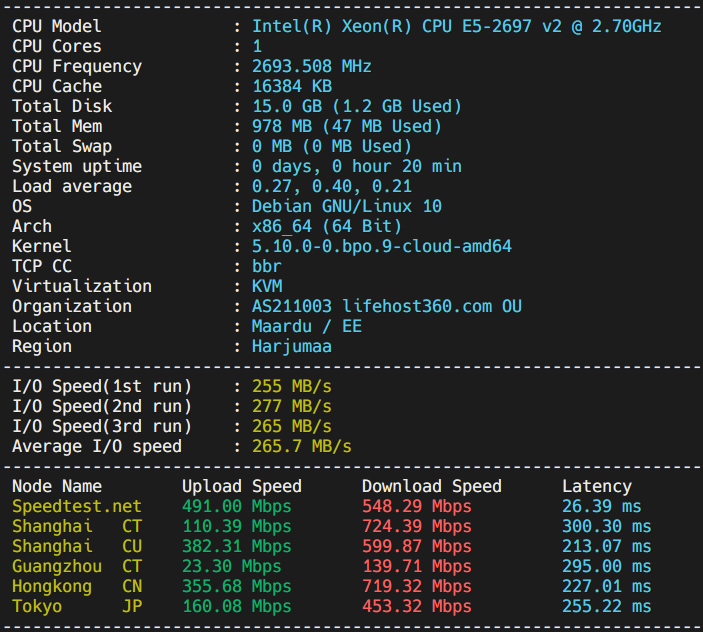Image resolution: width=703 pixels, height=632 pixels.
Task: Select the Guangzhou CT upload speed 23.30 Mbps
Action: click(231, 566)
